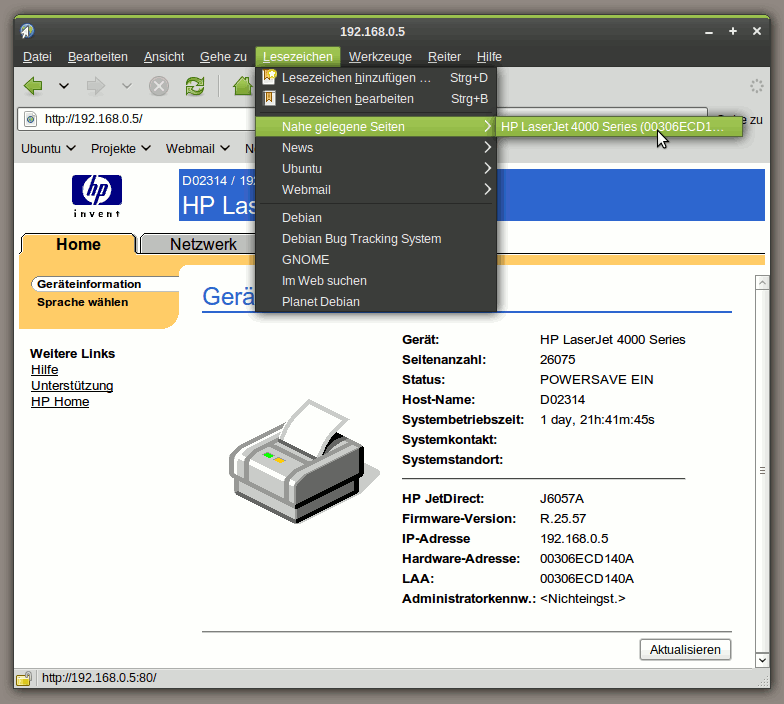Open the Hilfe link under Weitere Links

(x=44, y=370)
